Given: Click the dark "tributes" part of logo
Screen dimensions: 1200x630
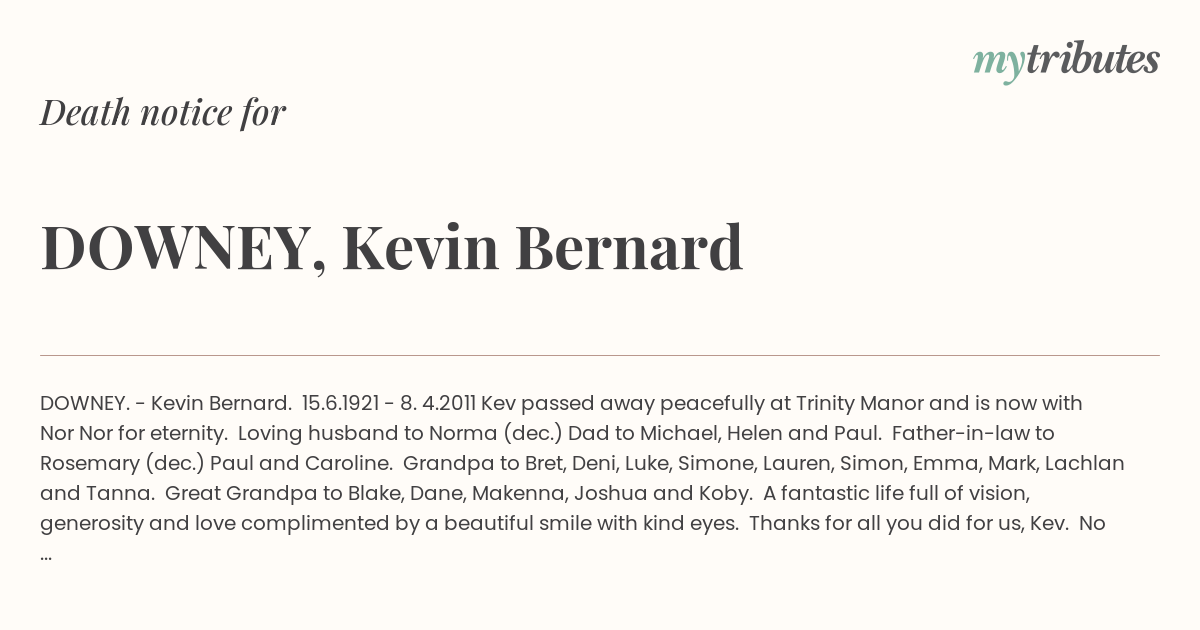Looking at the screenshot, I should [1092, 59].
